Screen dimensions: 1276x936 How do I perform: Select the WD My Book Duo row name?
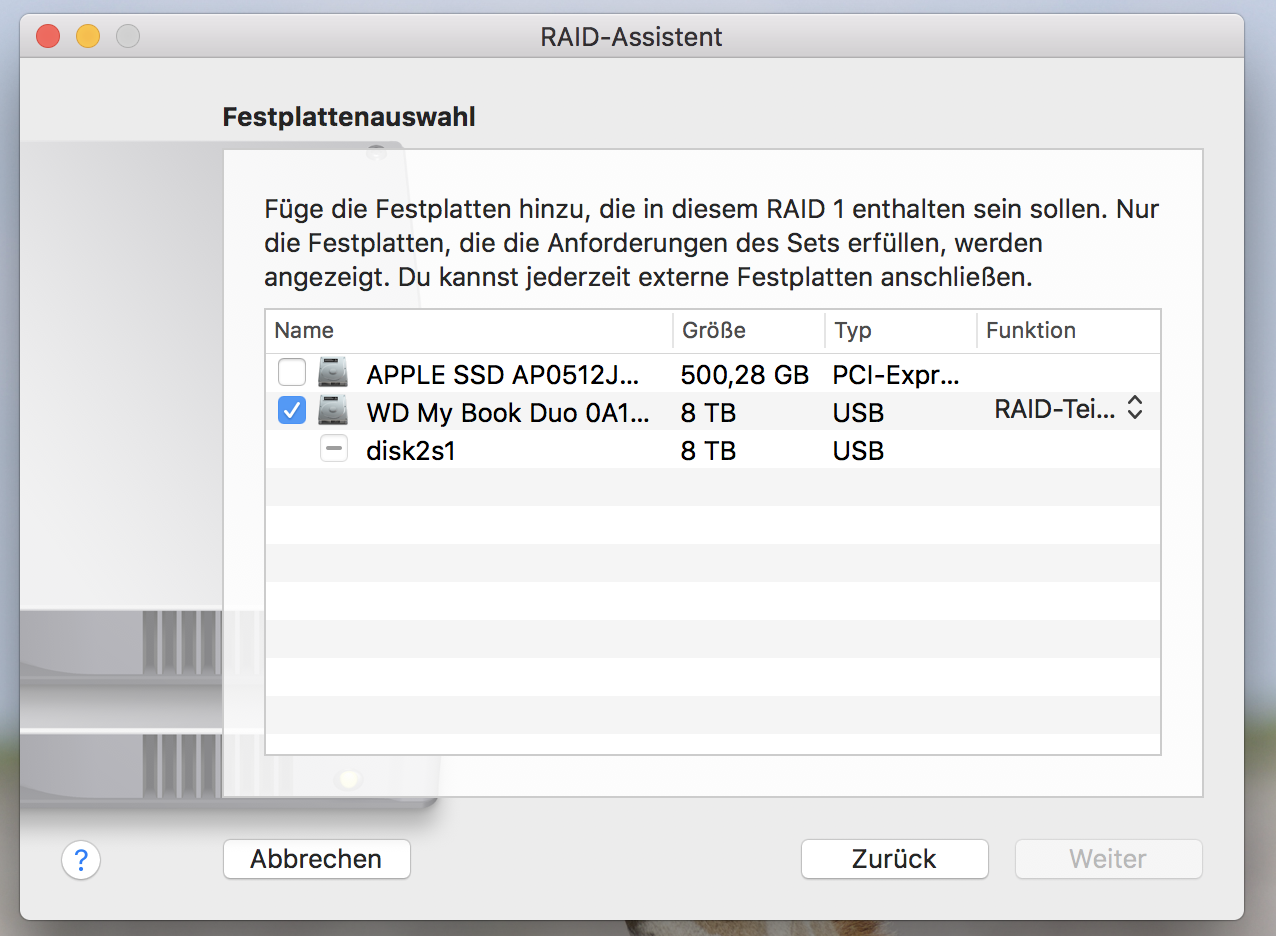click(507, 412)
